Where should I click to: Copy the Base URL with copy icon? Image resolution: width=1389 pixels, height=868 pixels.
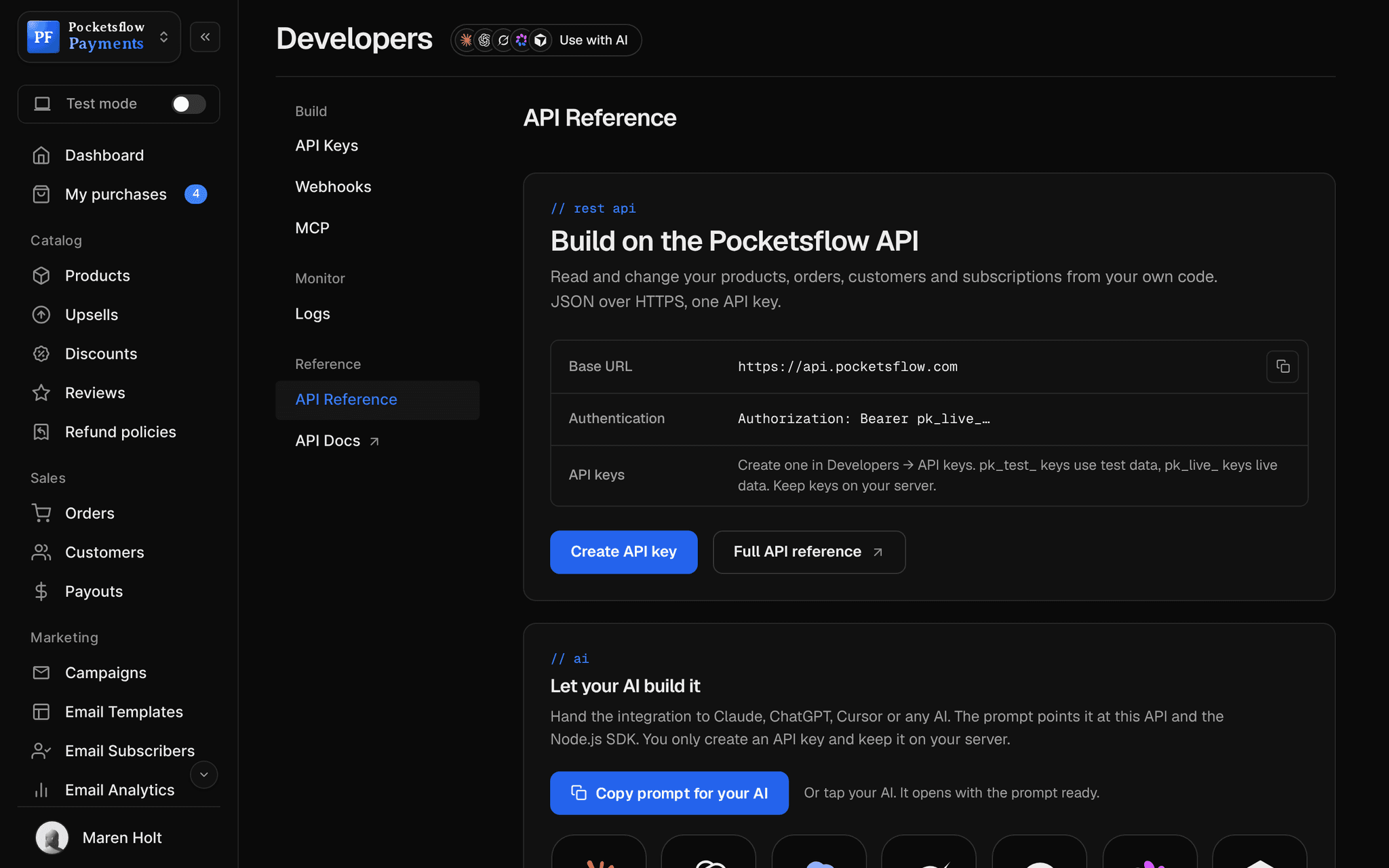click(x=1282, y=367)
